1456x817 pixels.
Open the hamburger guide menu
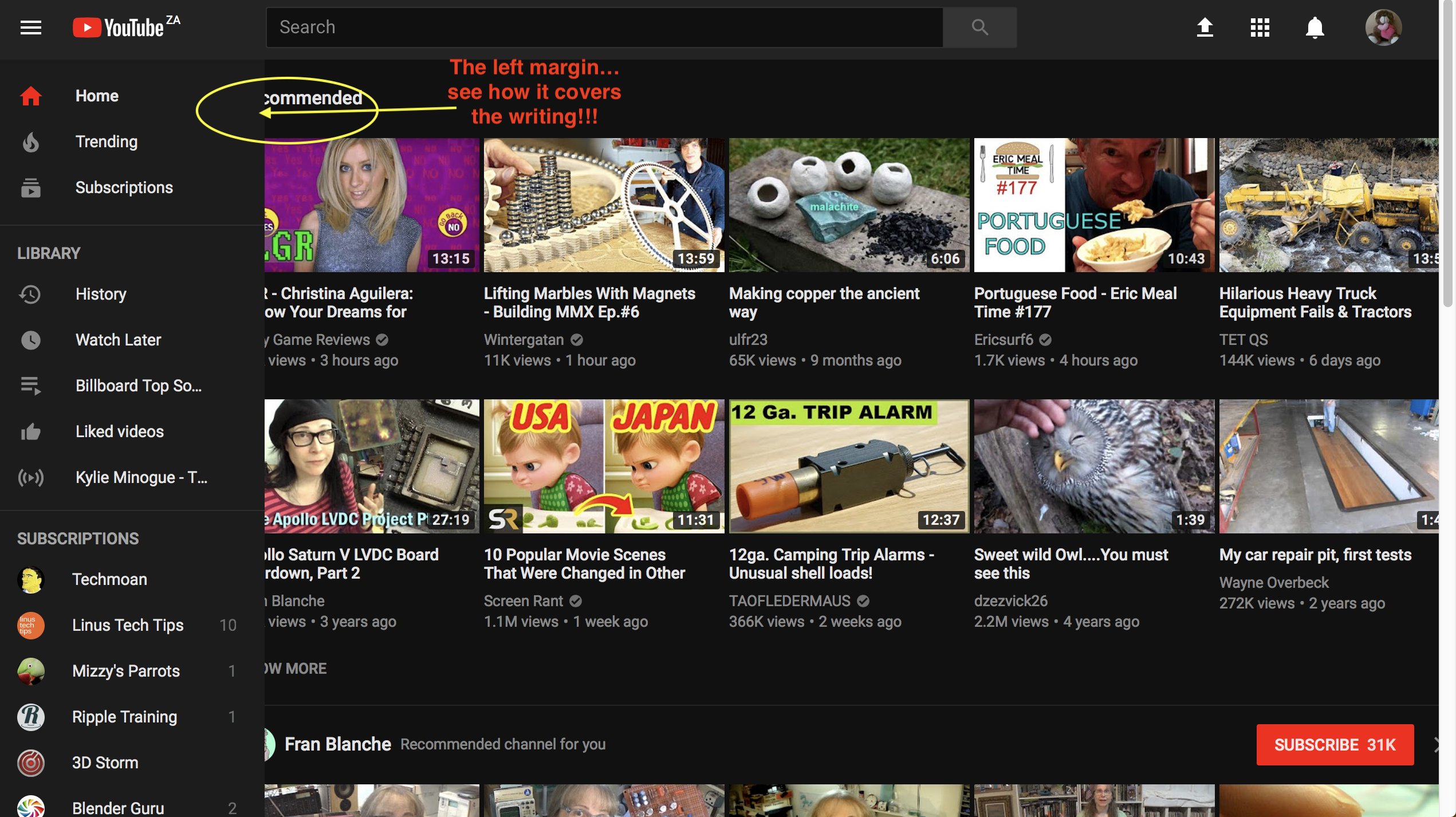31,27
